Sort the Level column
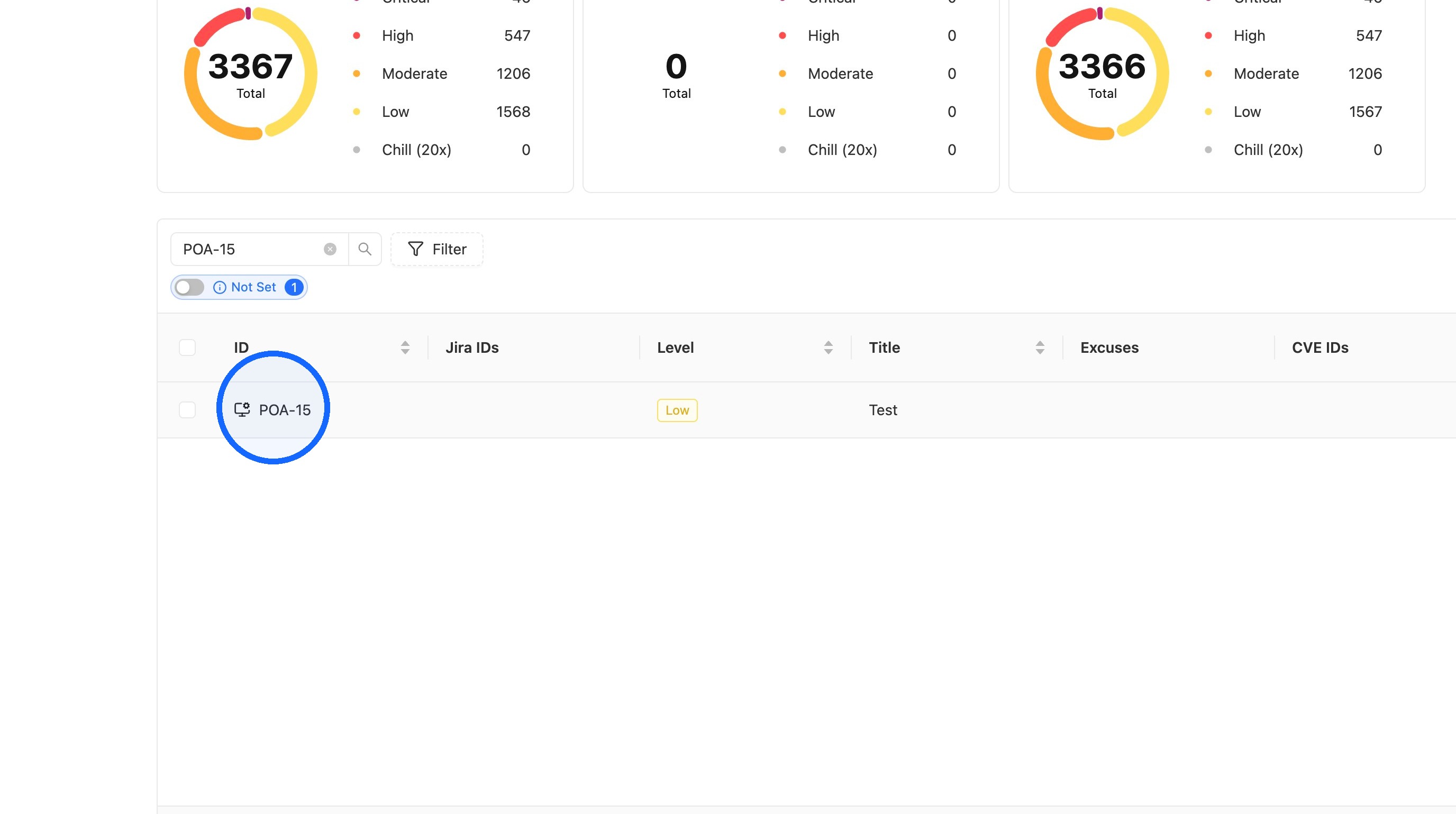The height and width of the screenshot is (814, 1456). point(828,347)
